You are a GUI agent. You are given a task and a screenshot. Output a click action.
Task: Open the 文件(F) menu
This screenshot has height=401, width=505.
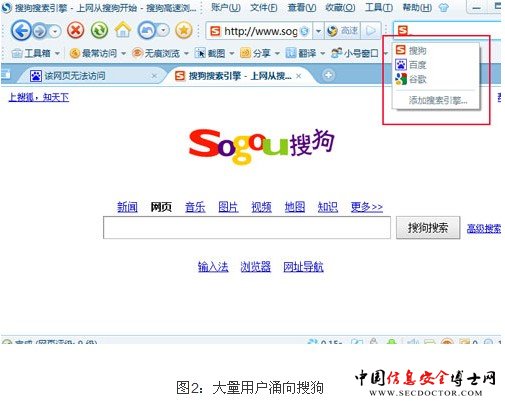pyautogui.click(x=264, y=7)
